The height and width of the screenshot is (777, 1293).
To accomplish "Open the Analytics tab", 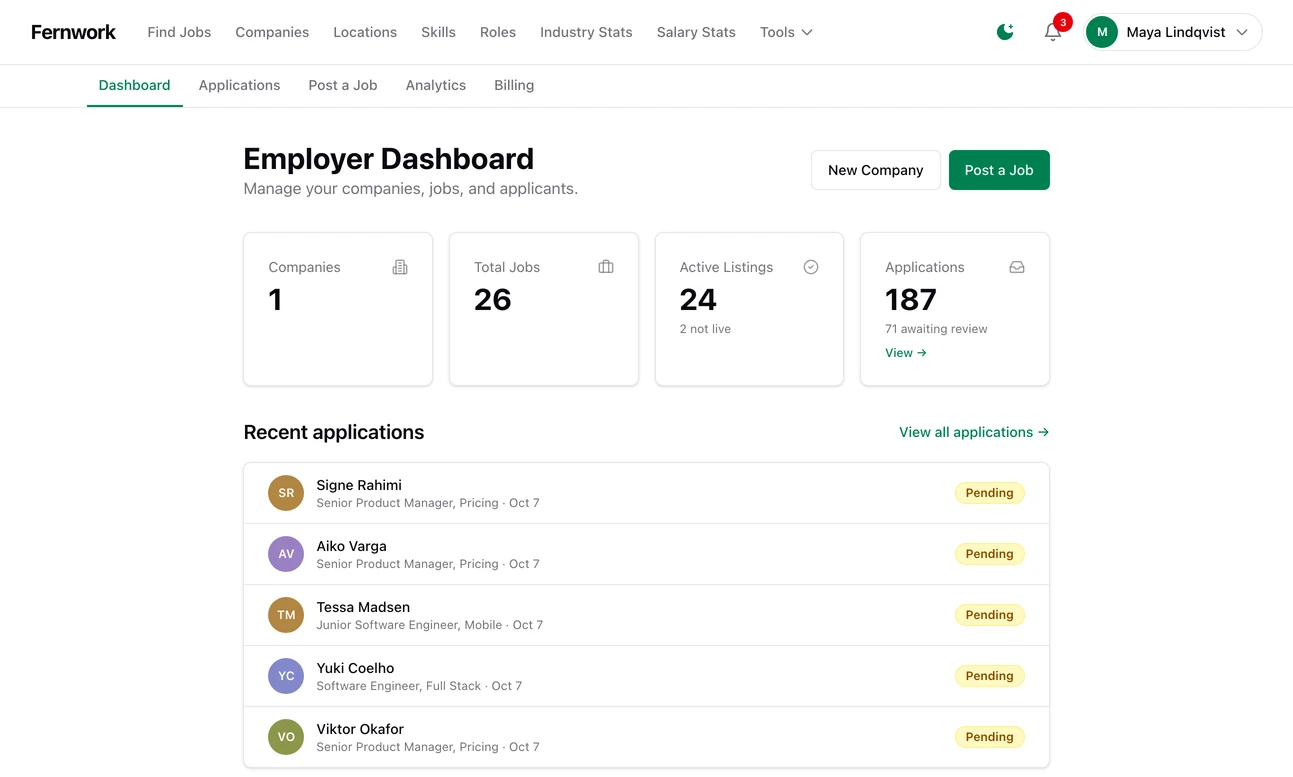I will [x=436, y=85].
